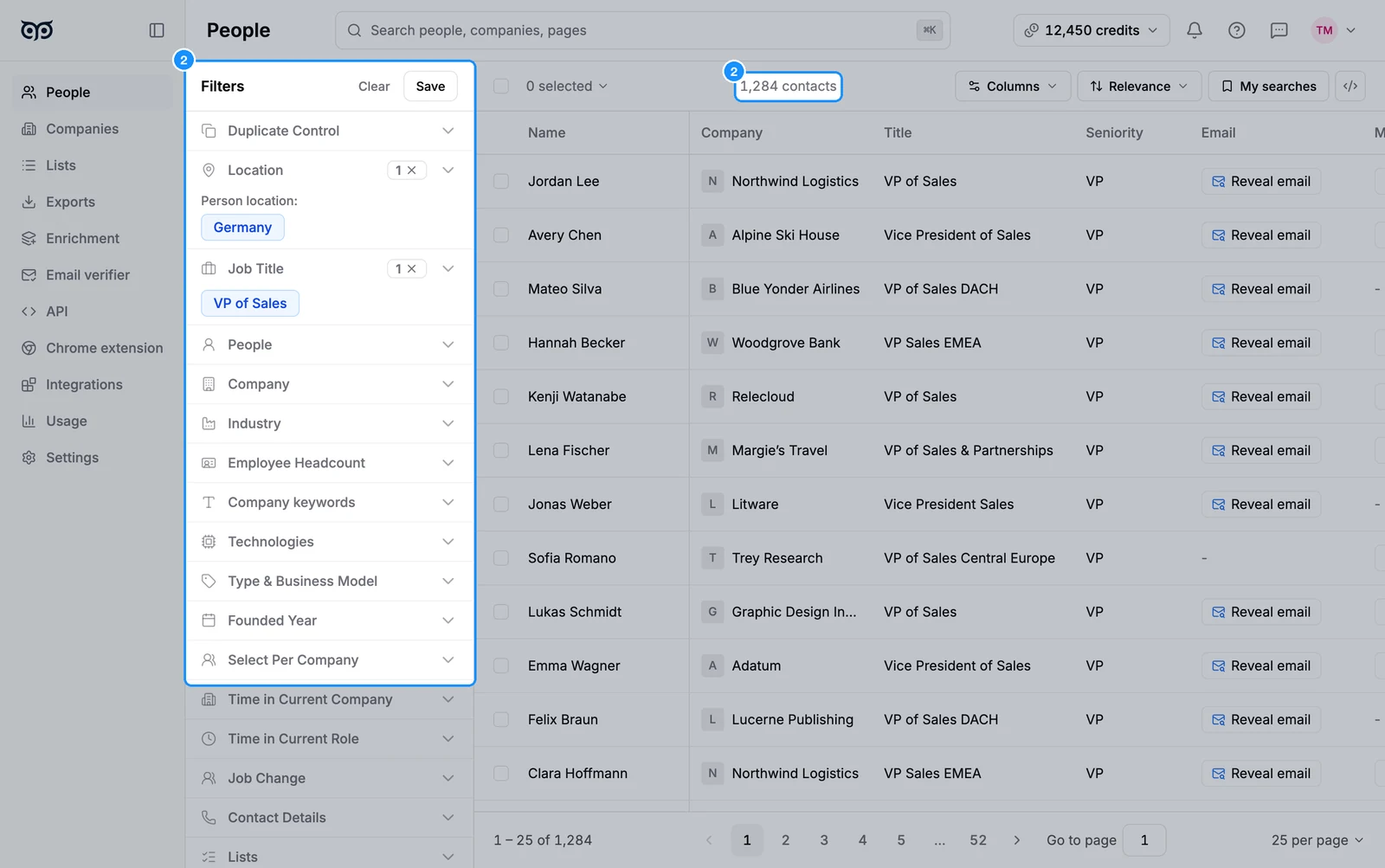Click the Job Title briefcase icon
Image resolution: width=1385 pixels, height=868 pixels.
209,268
